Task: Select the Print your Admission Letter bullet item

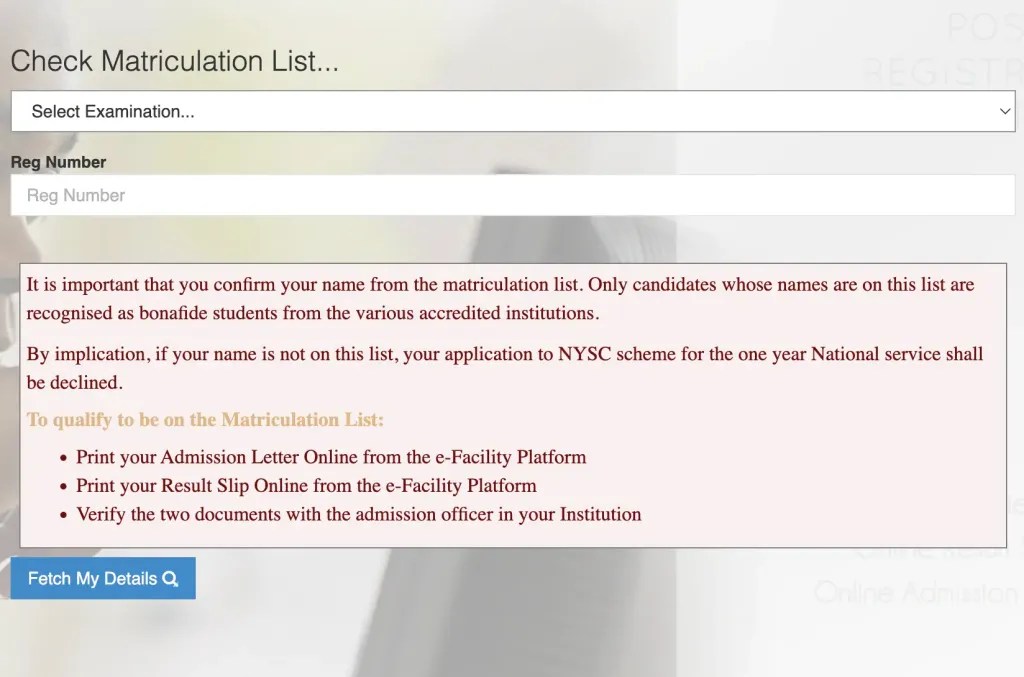Action: pos(331,457)
